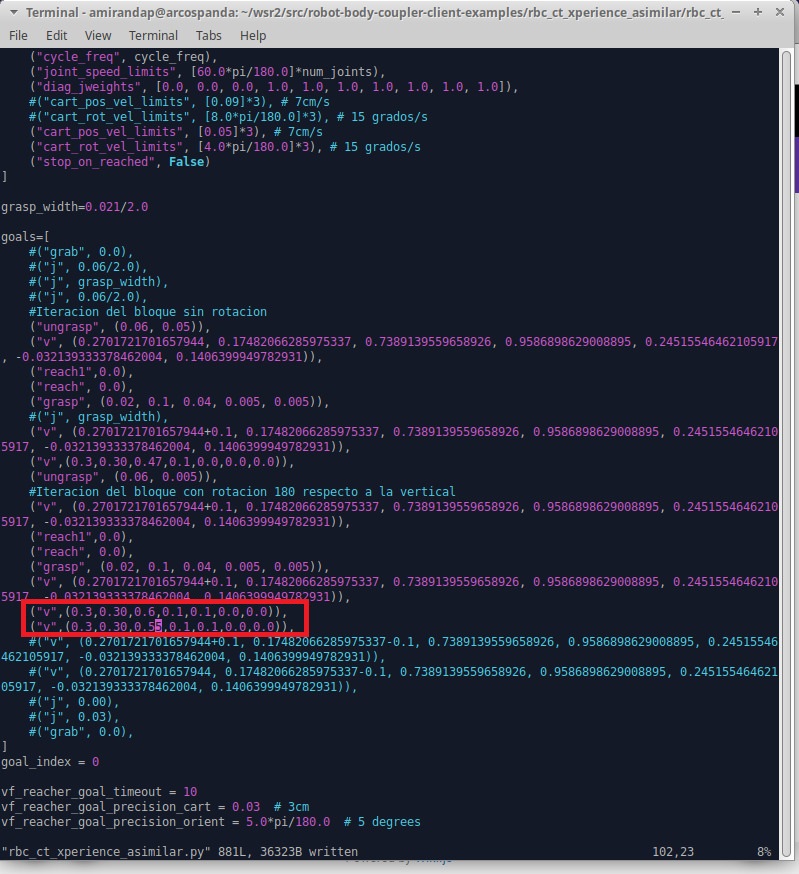The width and height of the screenshot is (799, 874).
Task: Open the Terminal menu
Action: (x=153, y=35)
